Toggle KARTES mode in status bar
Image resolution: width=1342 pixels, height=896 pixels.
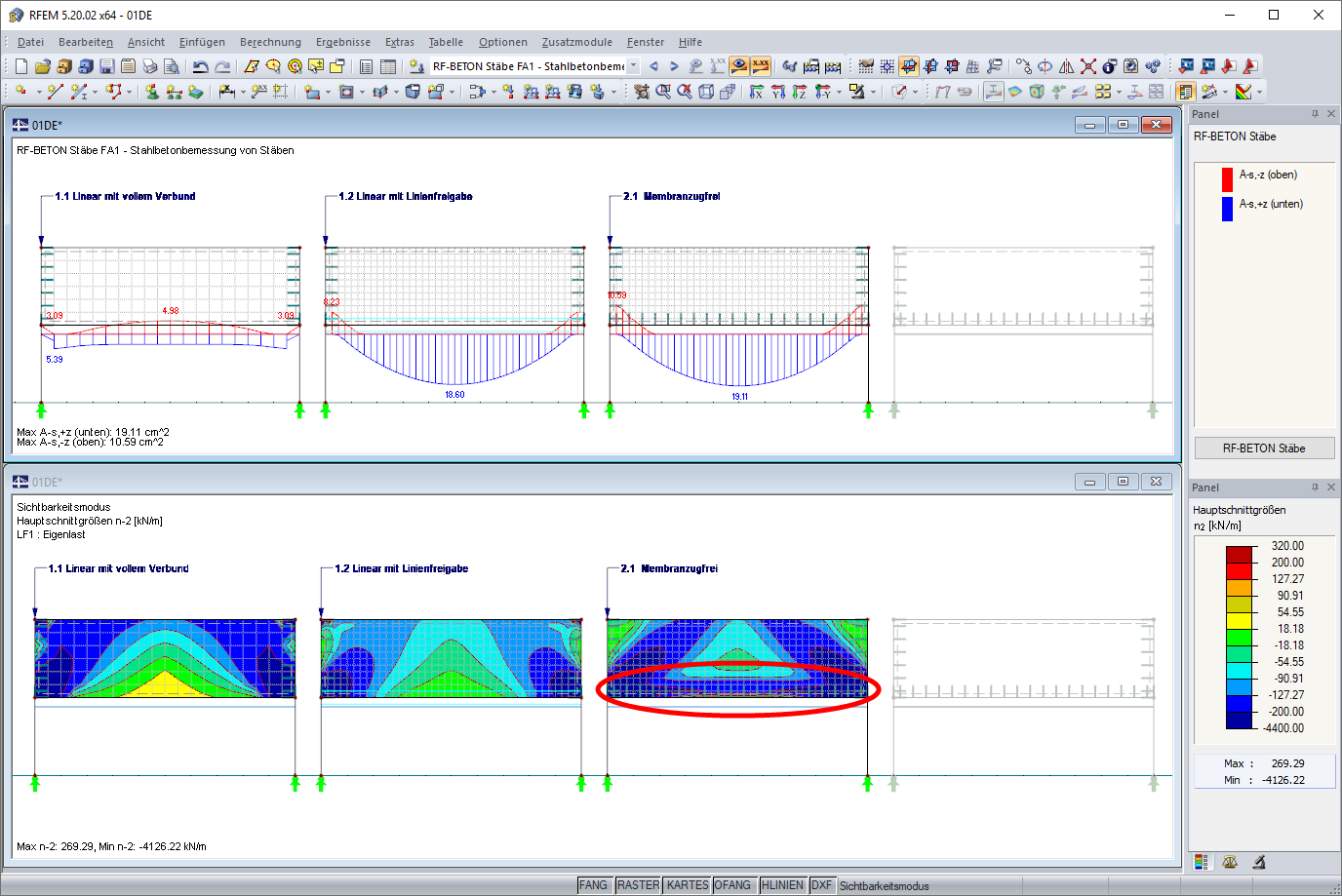coord(688,885)
